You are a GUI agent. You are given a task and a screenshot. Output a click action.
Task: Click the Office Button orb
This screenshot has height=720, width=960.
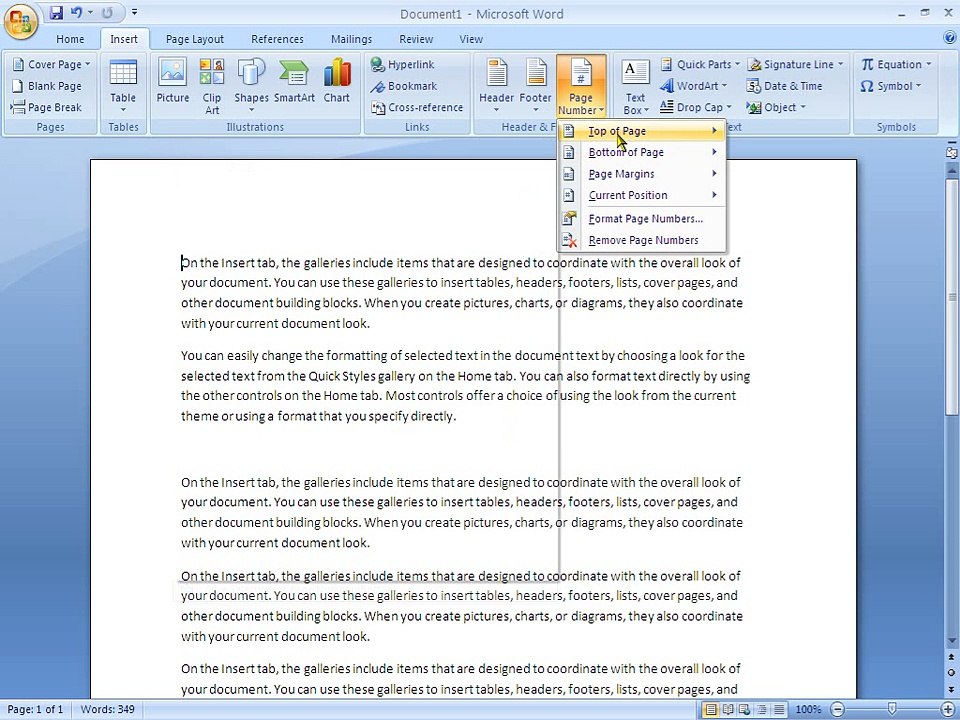pos(21,21)
